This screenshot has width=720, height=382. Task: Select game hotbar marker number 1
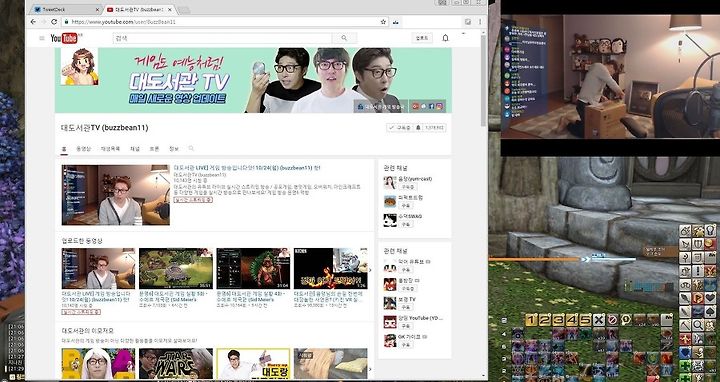[x=531, y=320]
